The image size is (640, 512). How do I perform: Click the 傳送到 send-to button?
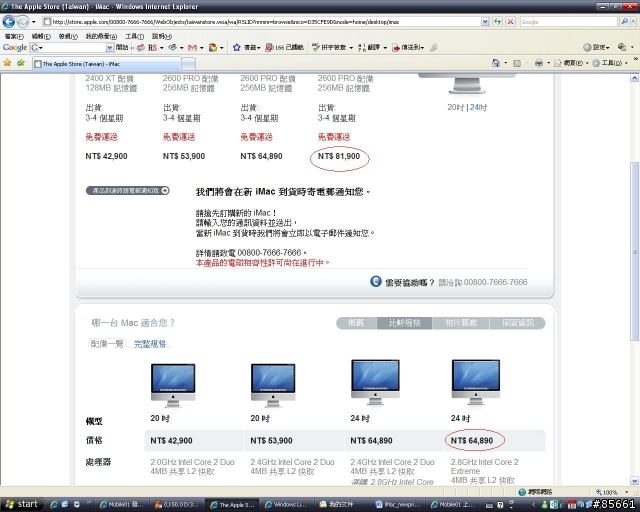(x=408, y=48)
